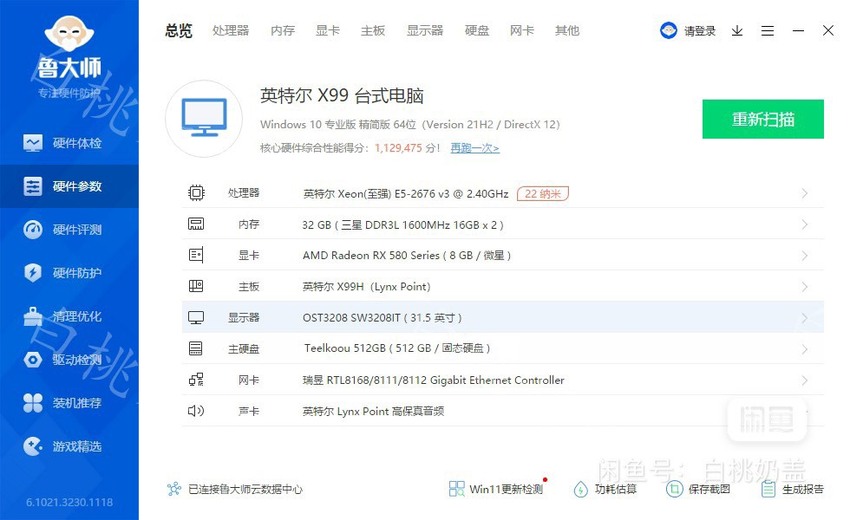Click Teelkoou 512GB disk text
This screenshot has width=850, height=520.
coord(397,348)
